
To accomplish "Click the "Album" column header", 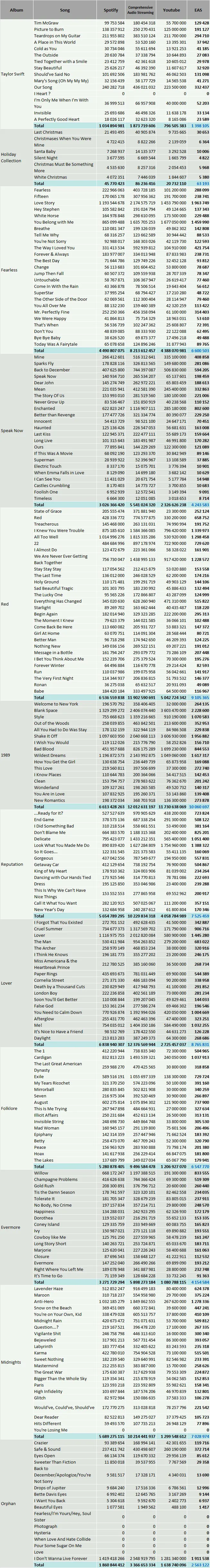I will click(16, 10).
